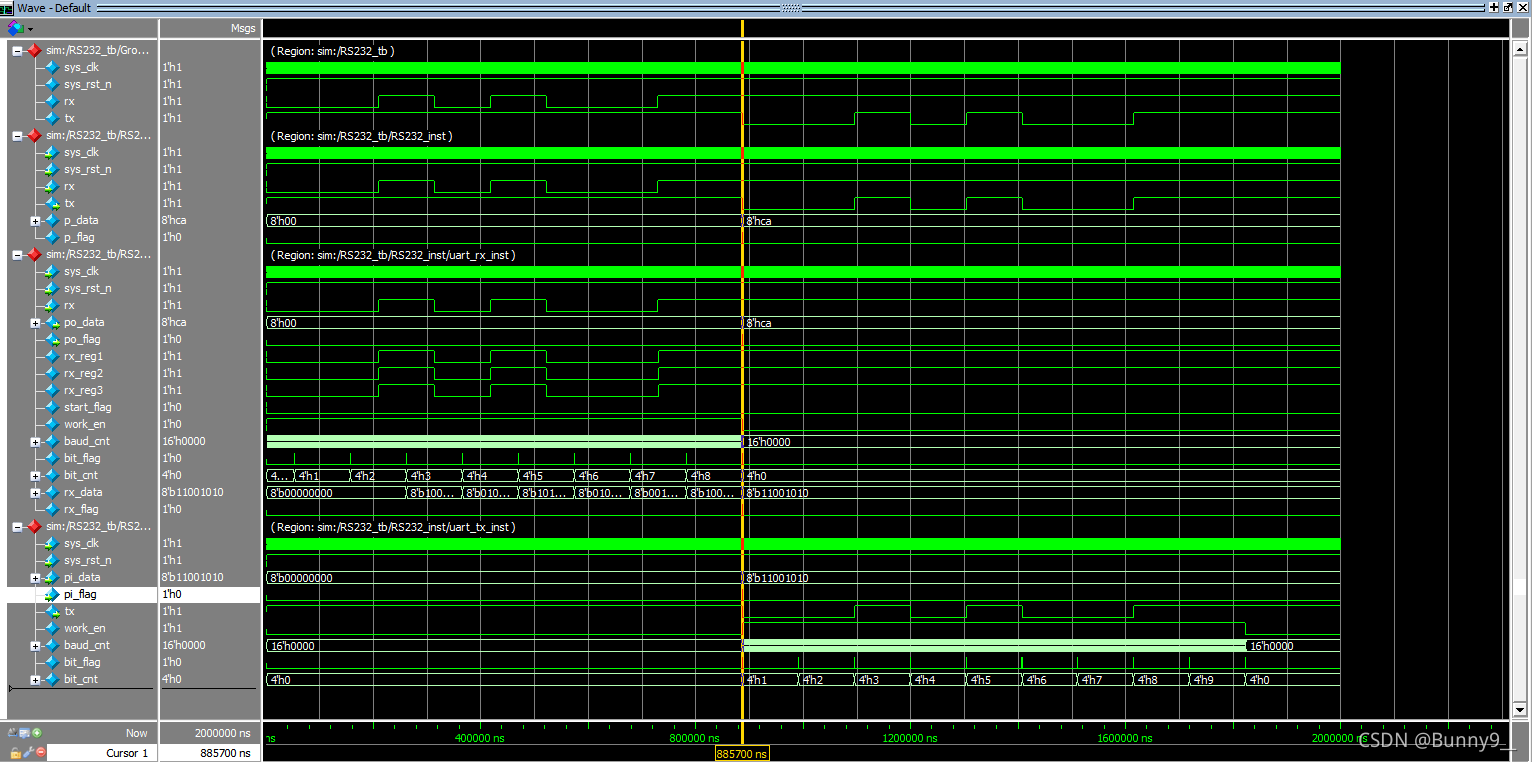1533x762 pixels.
Task: Close the Wave window with the X button
Action: (x=1523, y=7)
